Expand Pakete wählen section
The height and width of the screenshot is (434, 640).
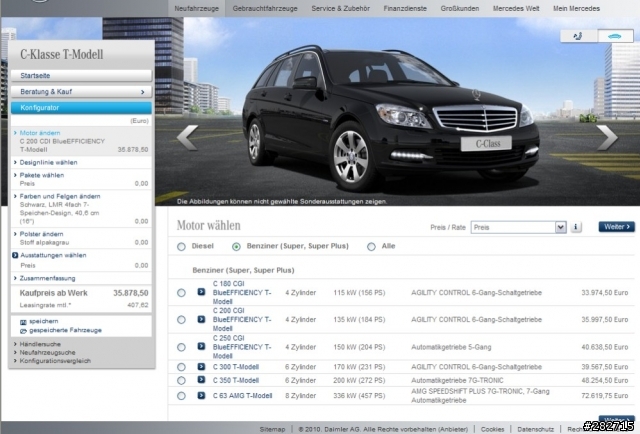click(x=42, y=175)
